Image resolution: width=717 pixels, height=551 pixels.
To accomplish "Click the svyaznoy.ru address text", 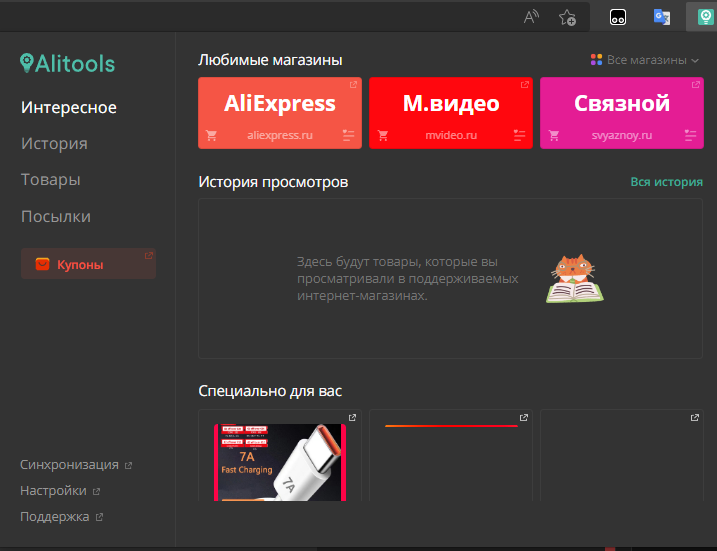I will pos(622,135).
